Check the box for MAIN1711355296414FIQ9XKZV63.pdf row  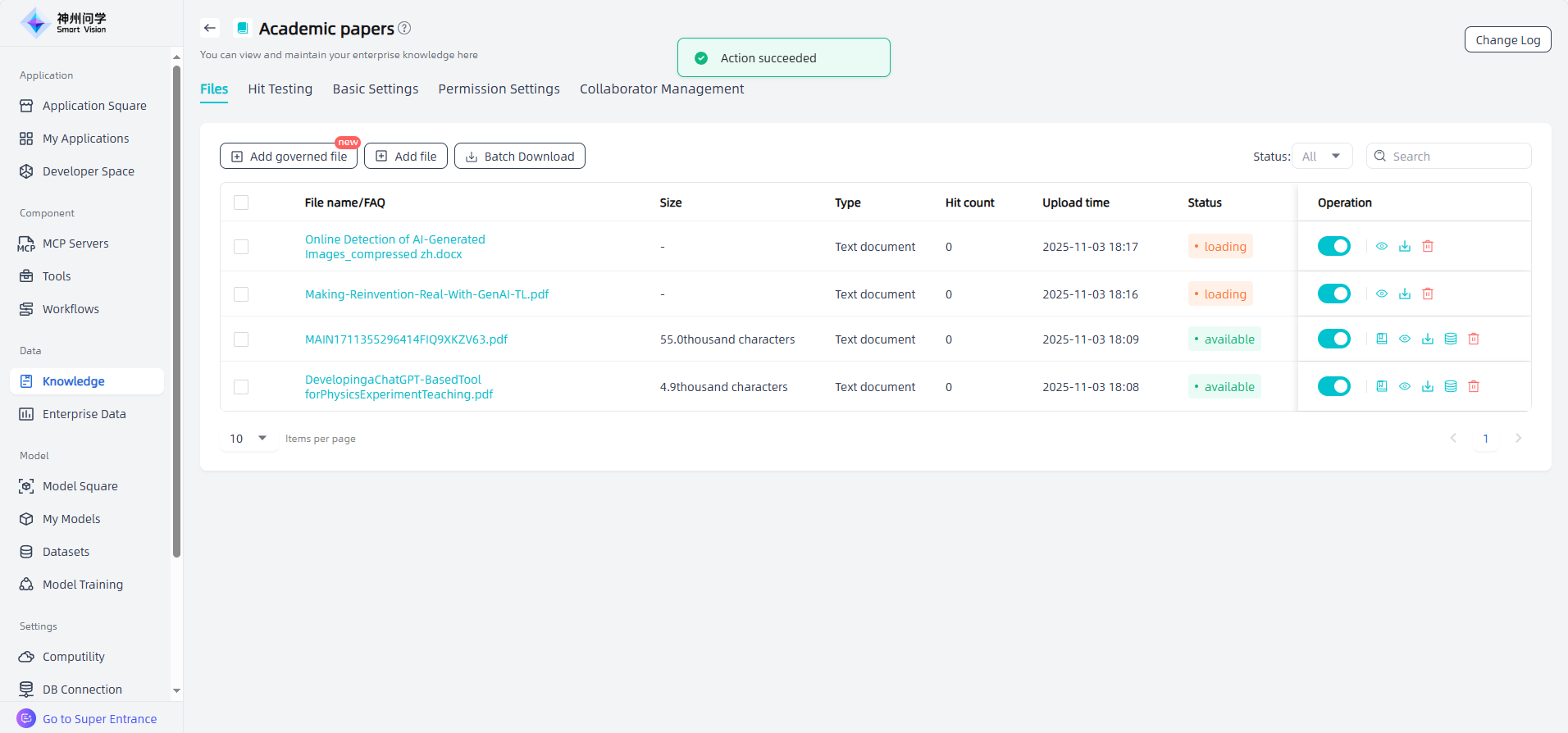[x=241, y=339]
